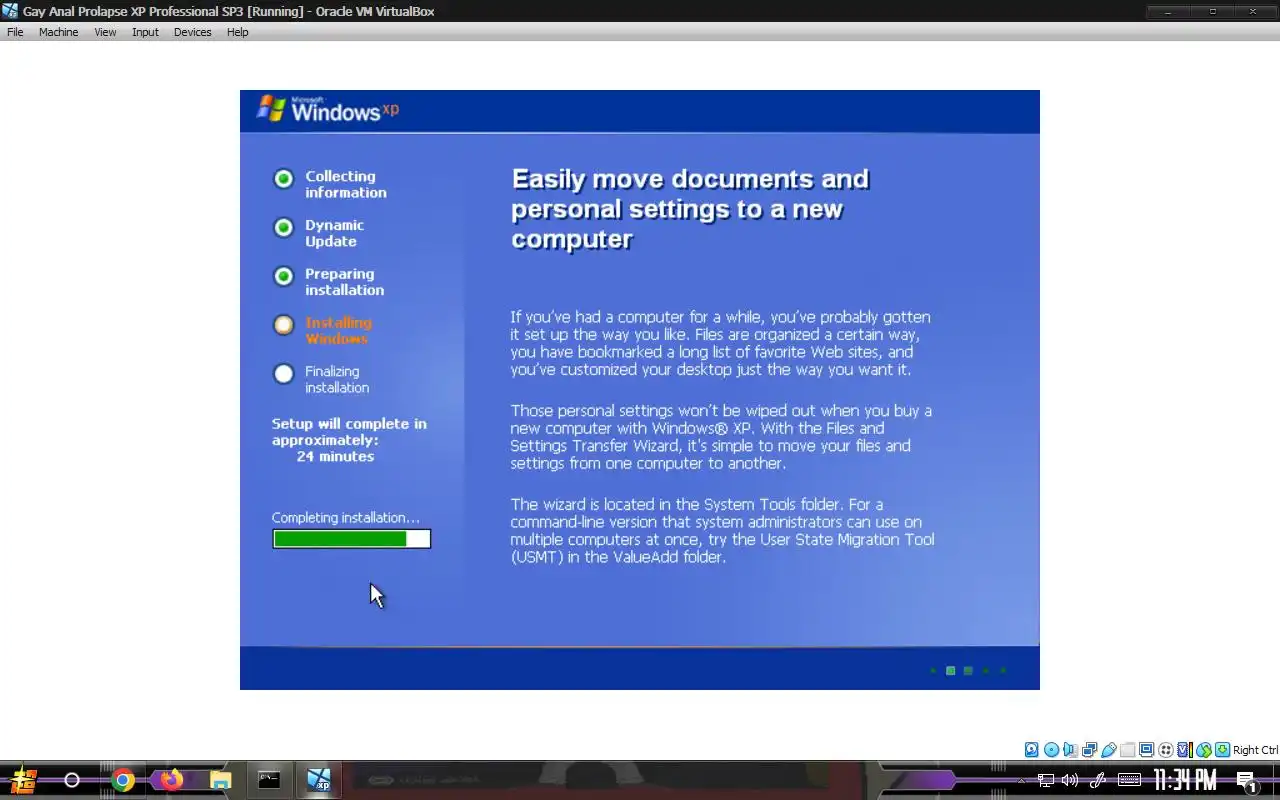
Task: Open the touch keyboard tray icon
Action: coord(1129,780)
